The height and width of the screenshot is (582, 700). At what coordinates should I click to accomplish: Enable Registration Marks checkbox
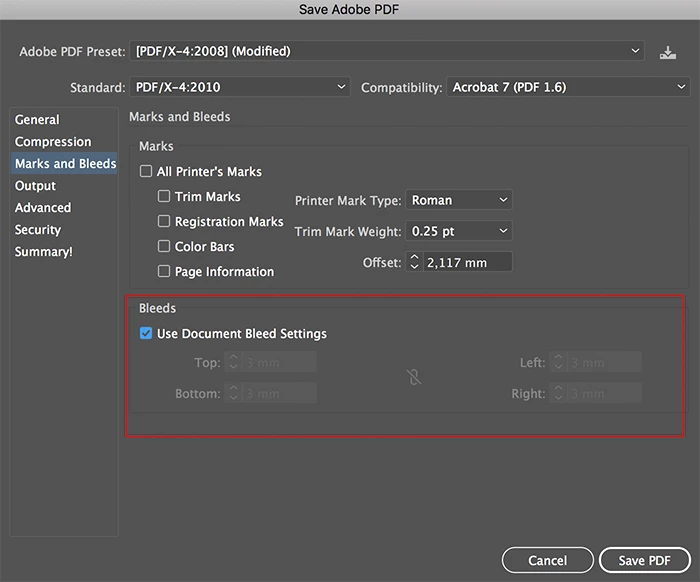pos(164,221)
